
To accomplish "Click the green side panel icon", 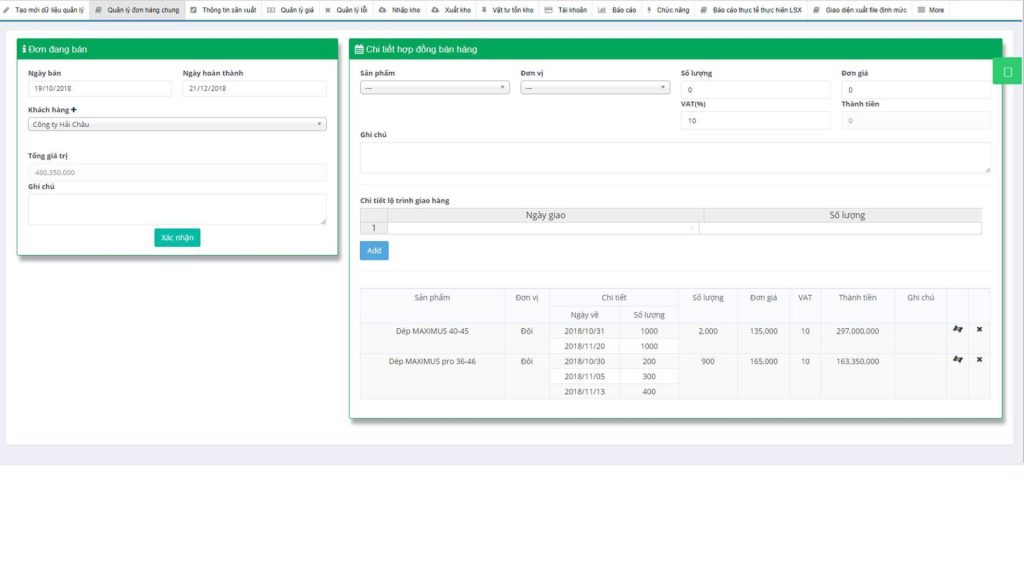I will click(x=1008, y=72).
